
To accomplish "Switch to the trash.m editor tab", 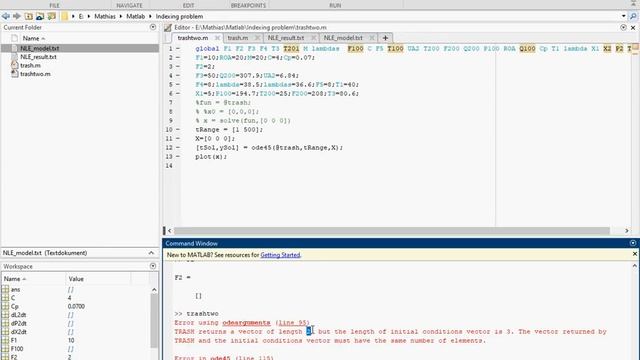I will (x=238, y=38).
